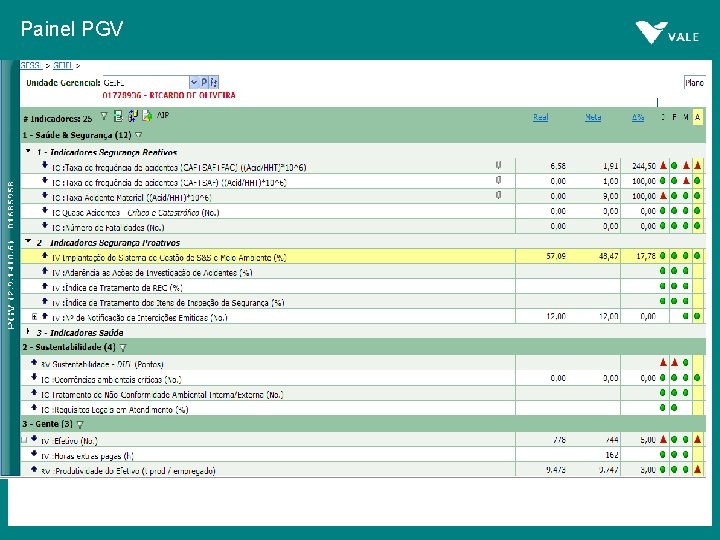Click up arrow of Requisitos Legais em Atendimento row
The height and width of the screenshot is (540, 720).
[34, 407]
